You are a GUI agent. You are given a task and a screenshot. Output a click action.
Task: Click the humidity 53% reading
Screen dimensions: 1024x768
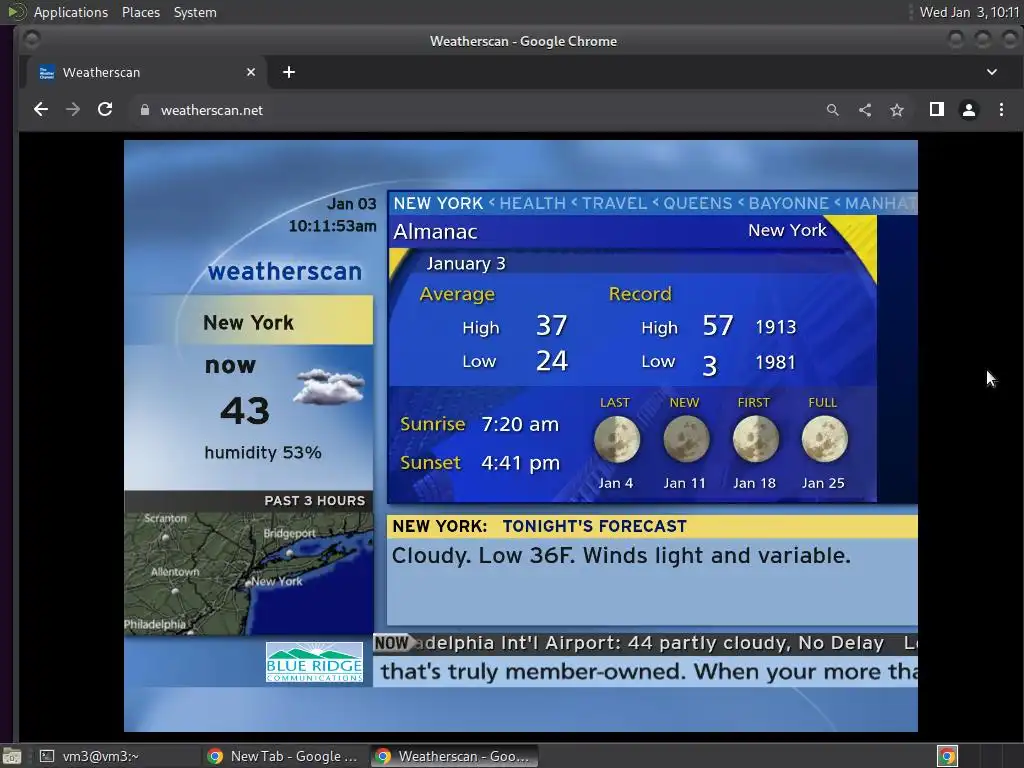pos(263,453)
